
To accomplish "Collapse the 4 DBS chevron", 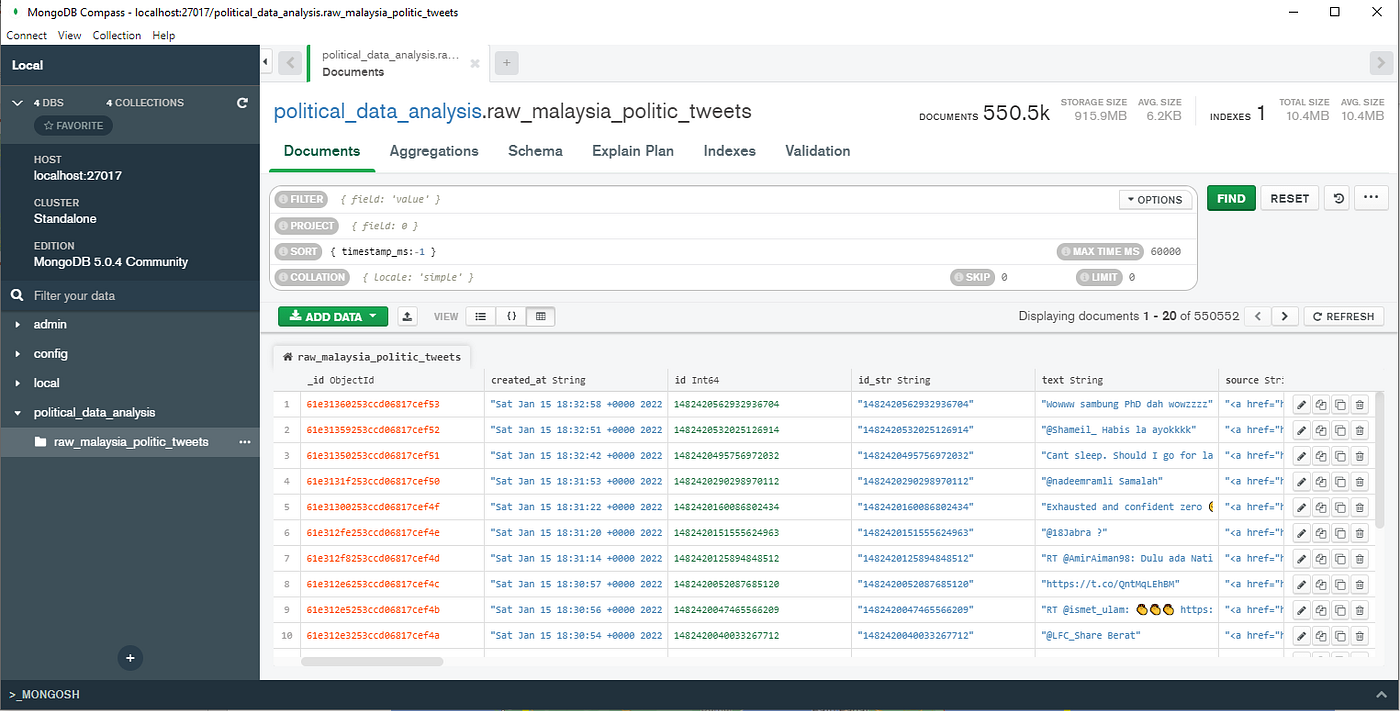I will [17, 103].
